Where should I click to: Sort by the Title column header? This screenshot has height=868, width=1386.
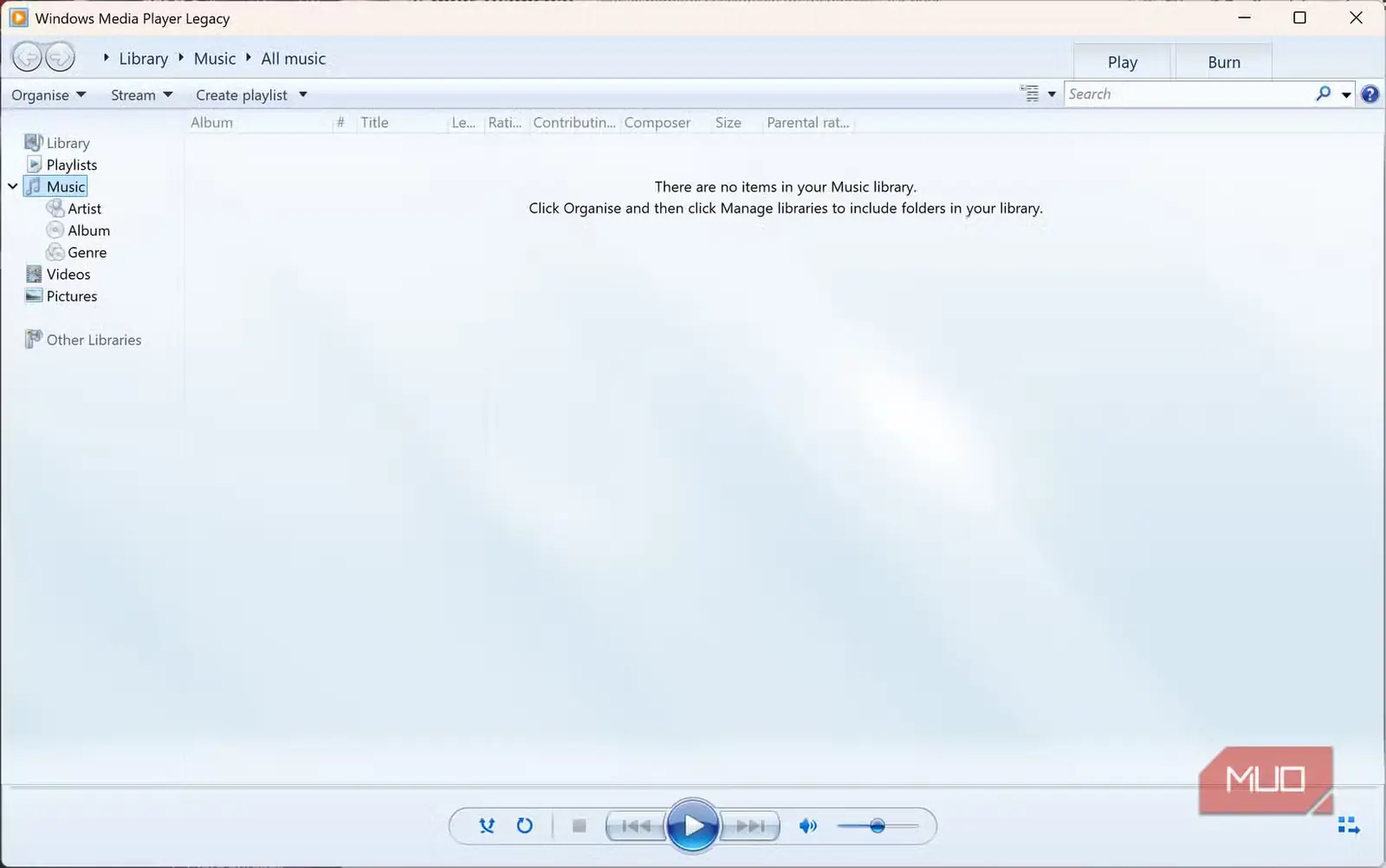coord(402,123)
